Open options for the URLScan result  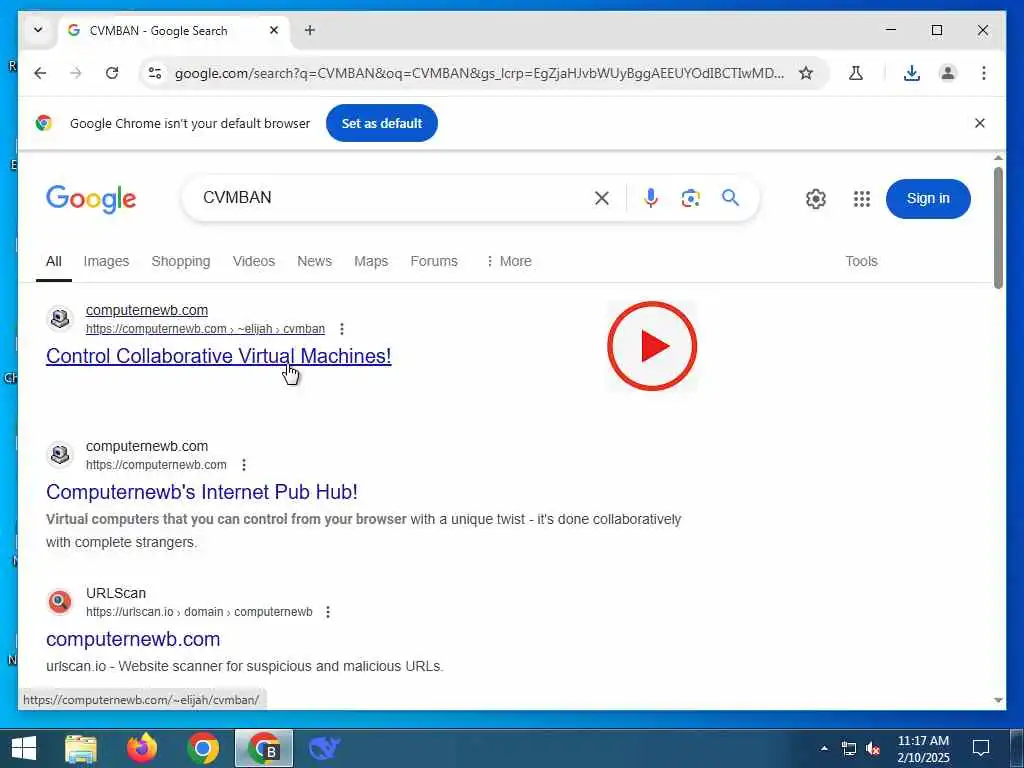click(x=328, y=612)
